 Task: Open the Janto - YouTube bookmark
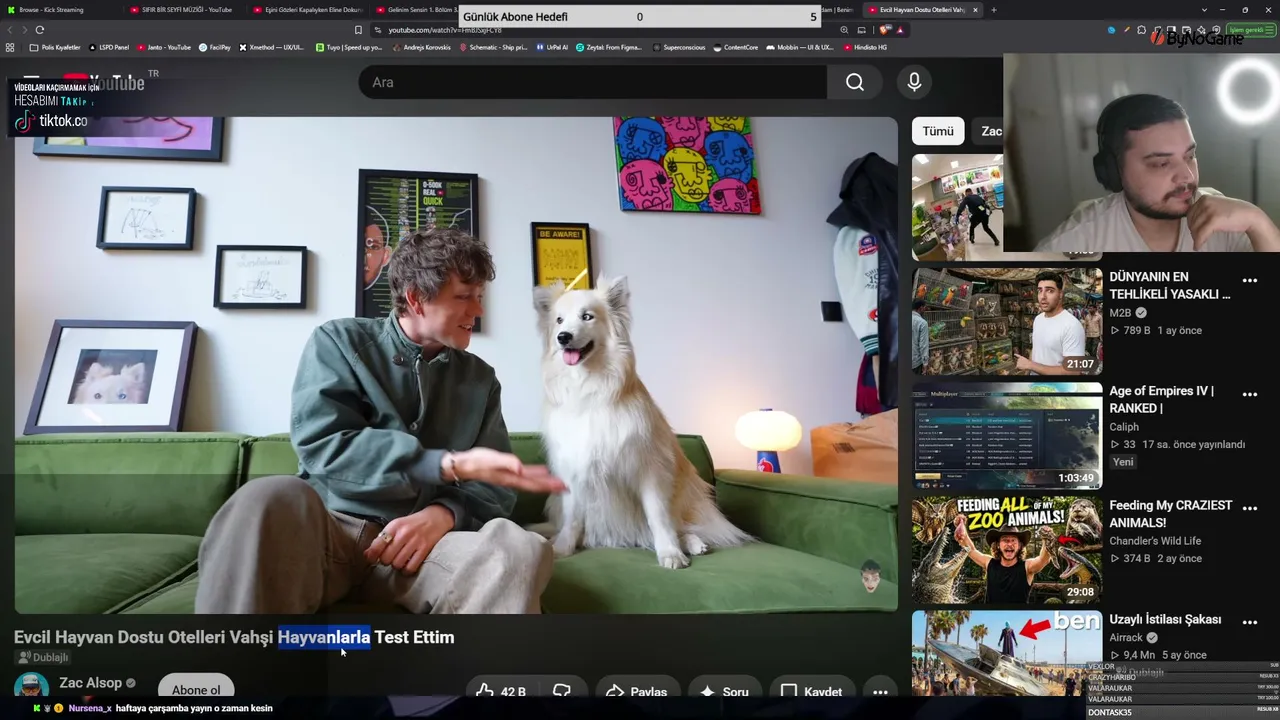164,47
